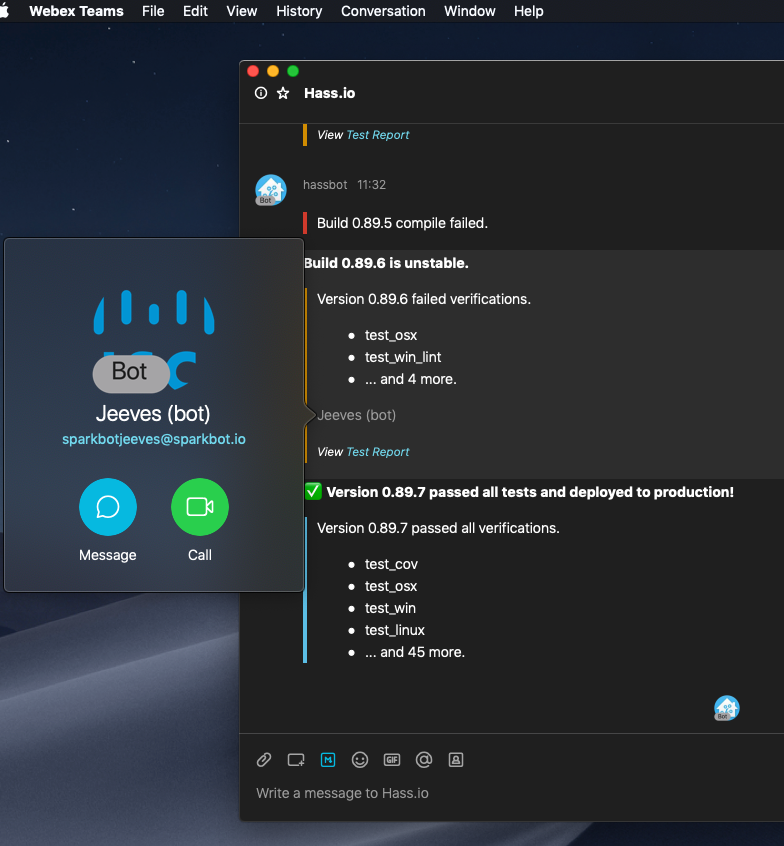Open Test Report link for build 0.89.6
Image resolution: width=784 pixels, height=846 pixels.
[x=377, y=452]
